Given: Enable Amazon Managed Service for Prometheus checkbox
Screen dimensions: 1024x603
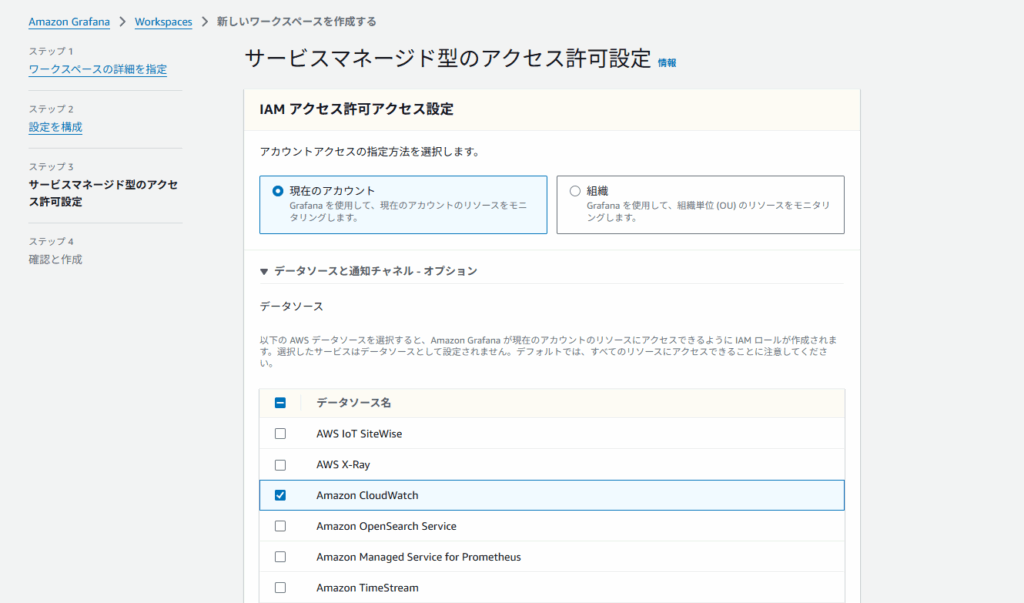Looking at the screenshot, I should pos(280,557).
